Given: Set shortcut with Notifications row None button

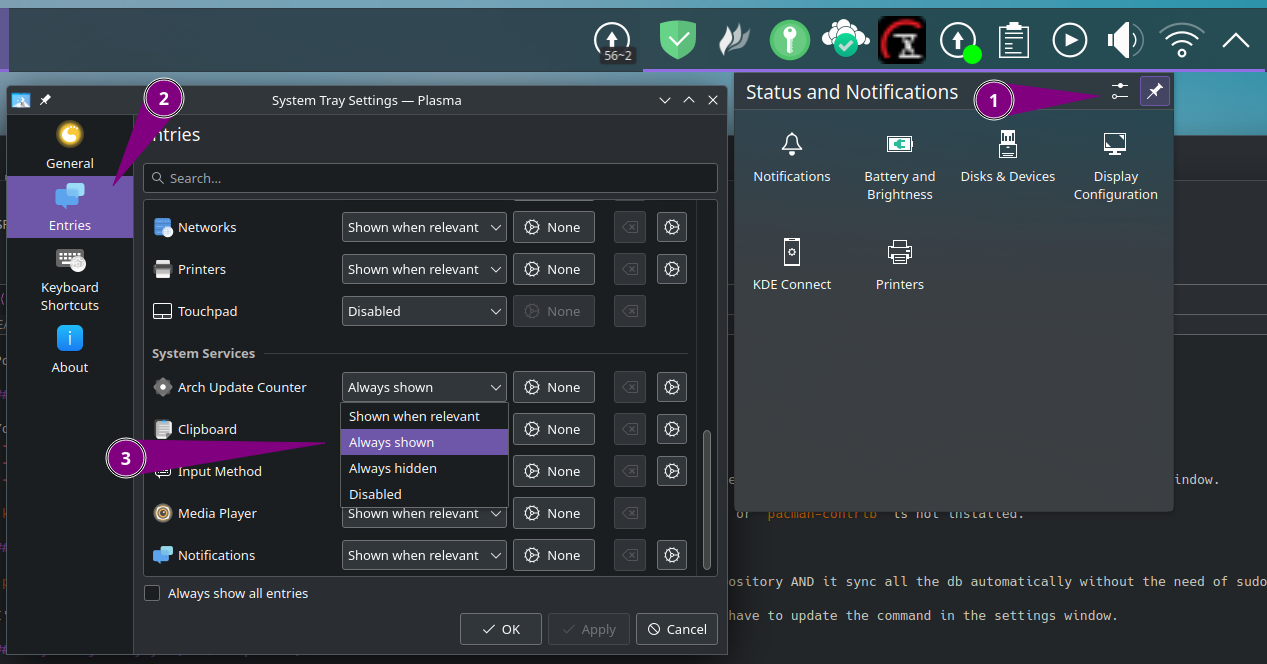Looking at the screenshot, I should click(x=554, y=555).
